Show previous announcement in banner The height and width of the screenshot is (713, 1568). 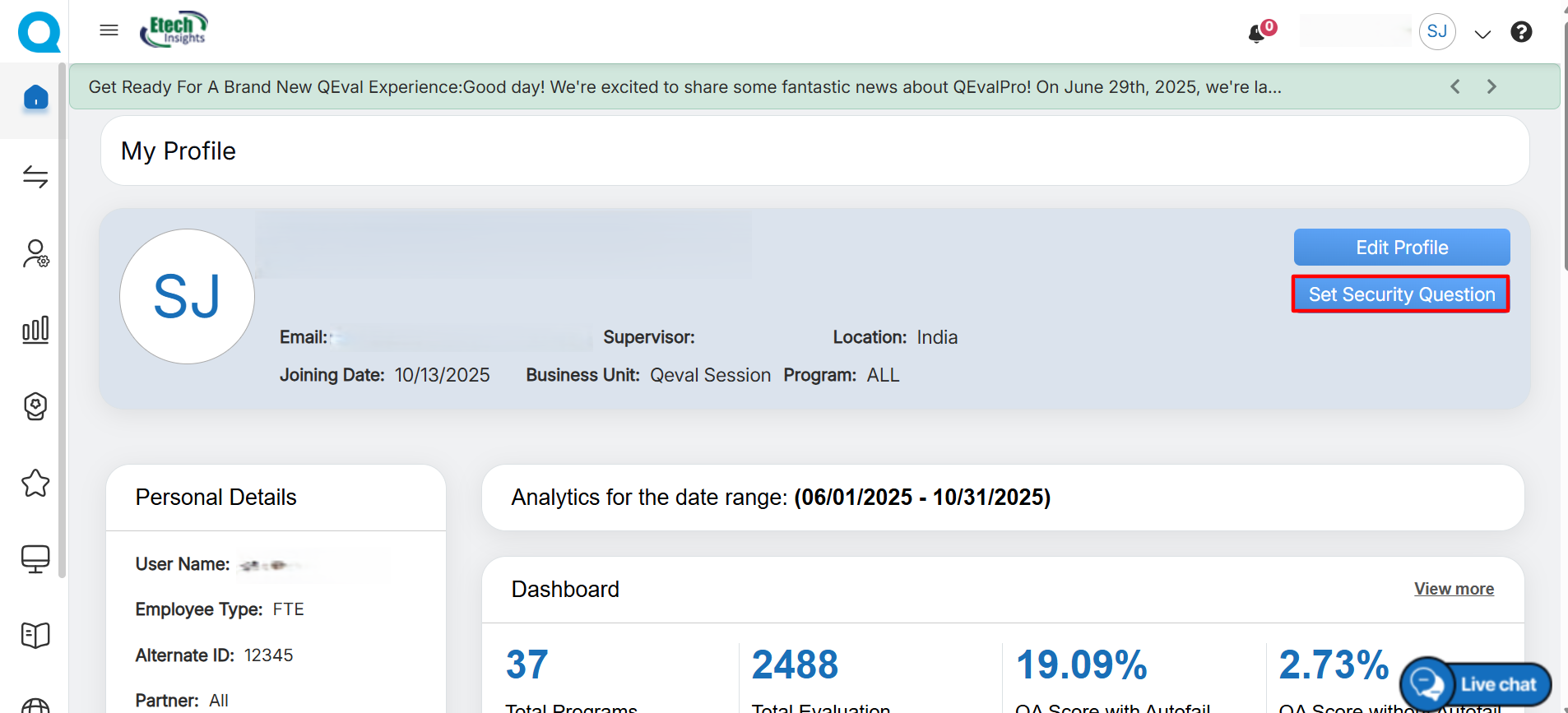[x=1454, y=86]
